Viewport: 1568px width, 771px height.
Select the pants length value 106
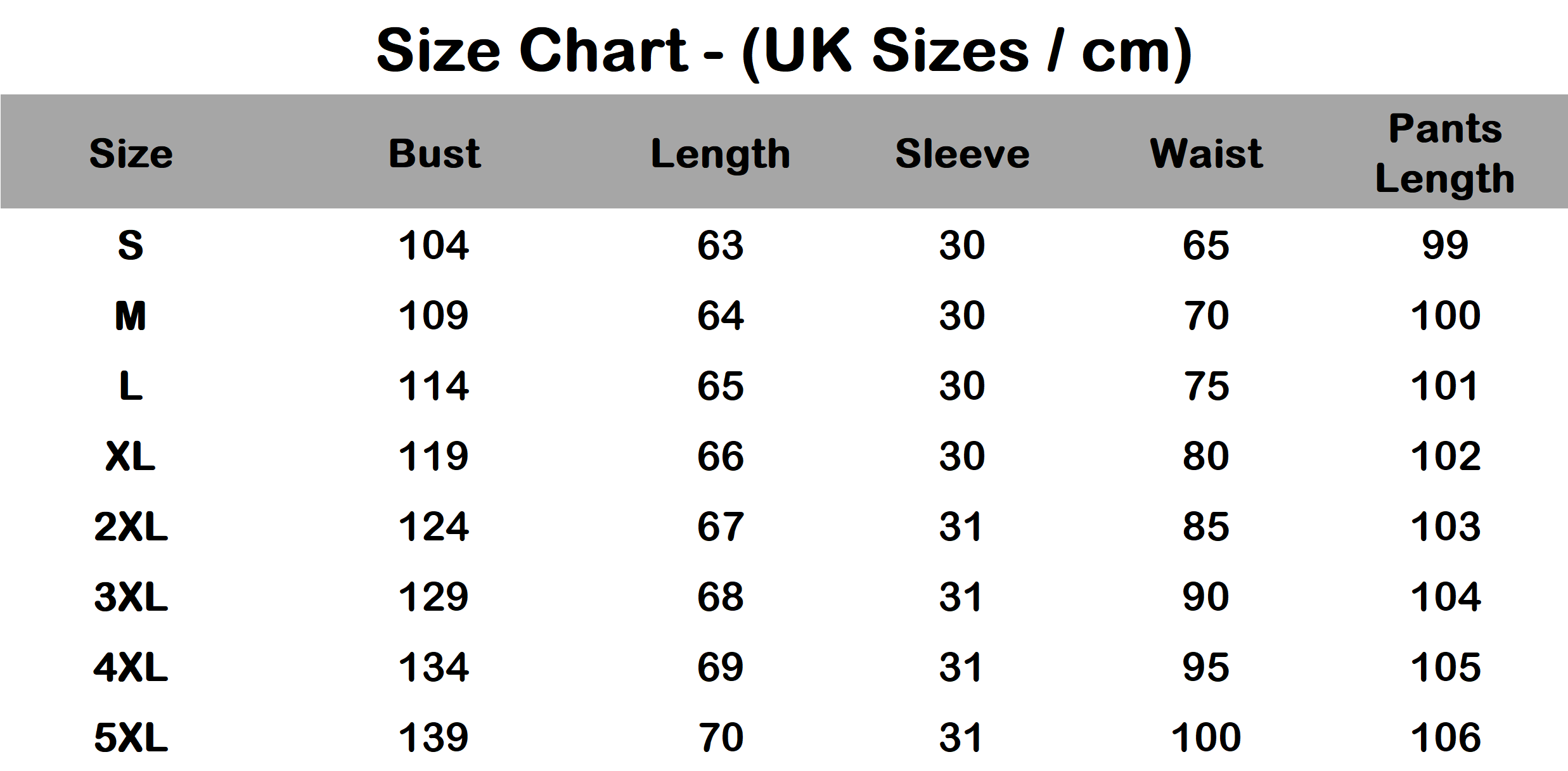(x=1446, y=737)
